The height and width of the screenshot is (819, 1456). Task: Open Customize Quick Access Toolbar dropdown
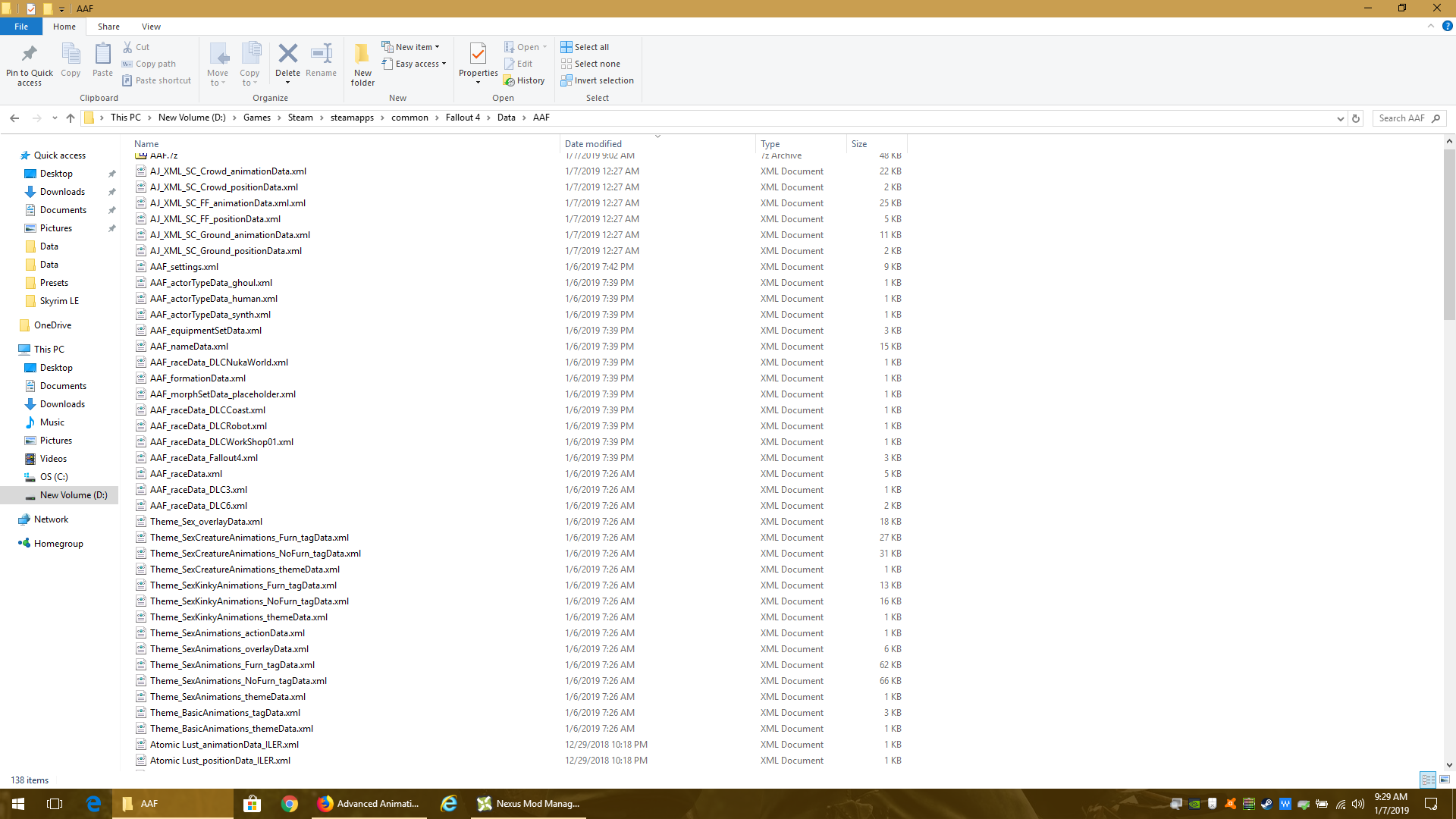coord(61,9)
